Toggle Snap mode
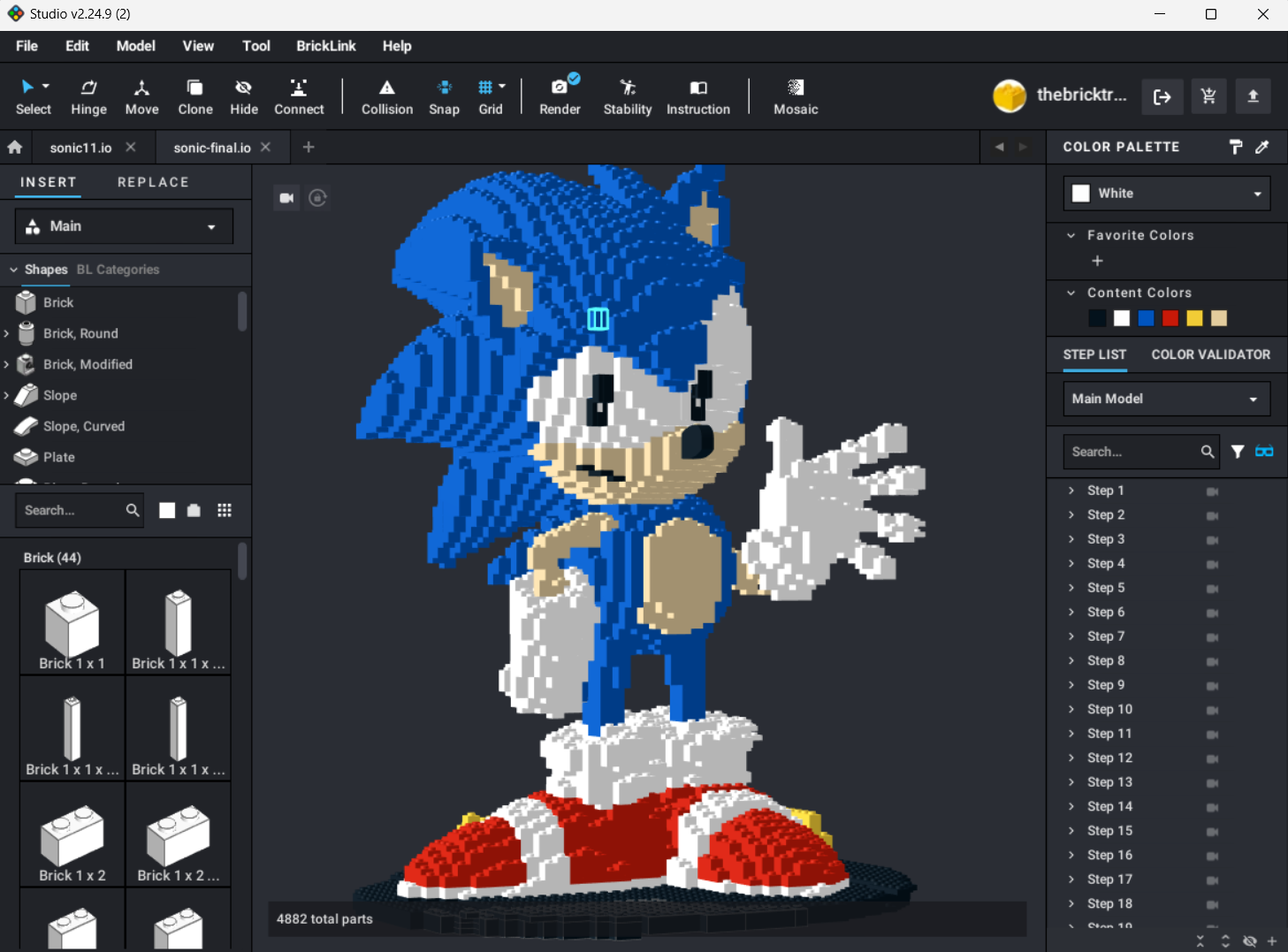1288x952 pixels. 444,97
